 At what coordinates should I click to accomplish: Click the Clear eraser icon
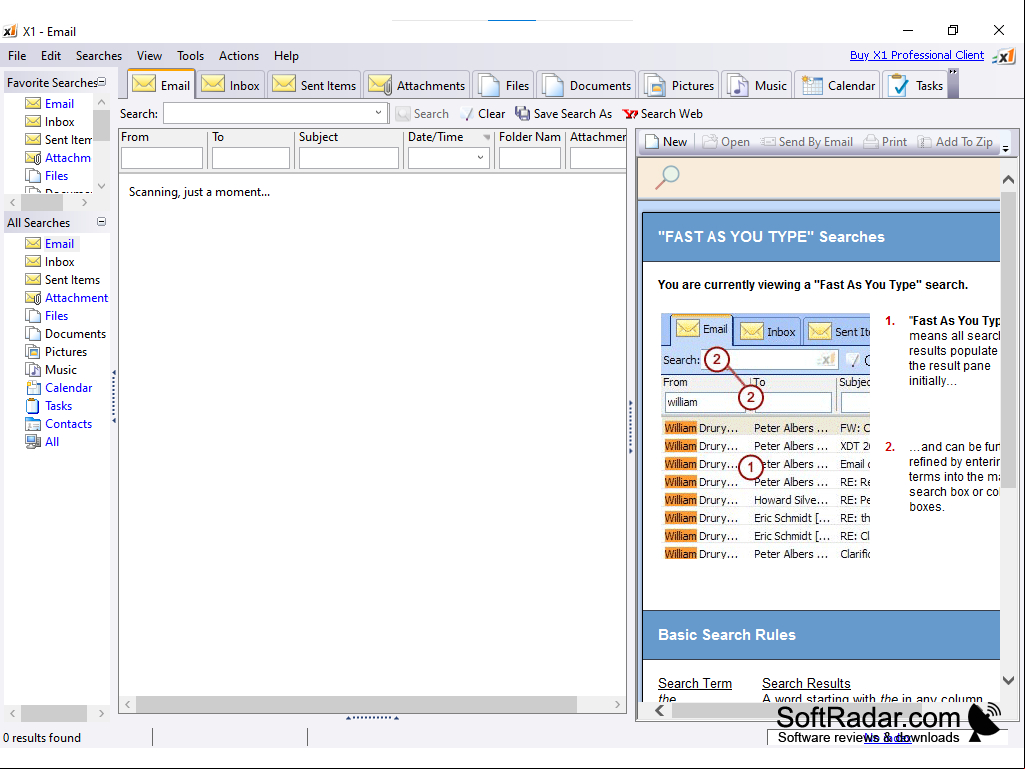pyautogui.click(x=467, y=114)
